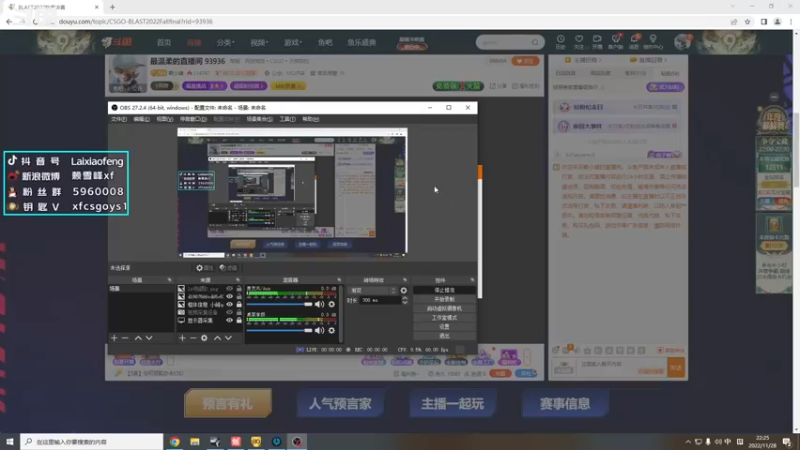Open source Filters button above docks
Screen dimensions: 800x450
(228, 268)
